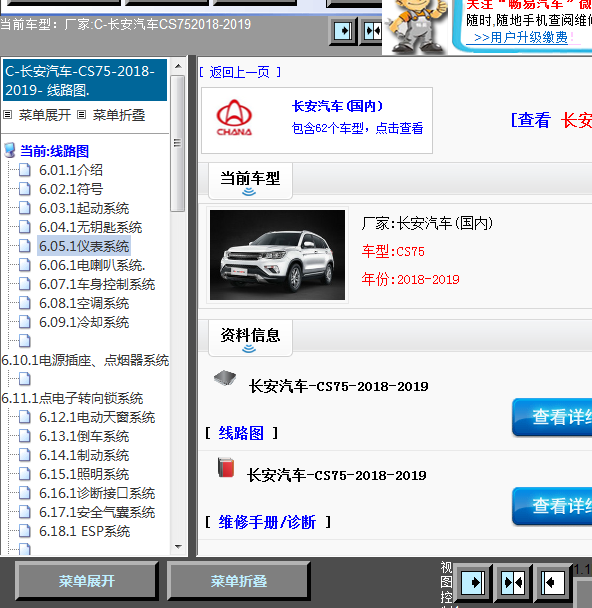This screenshot has width=592, height=608.
Task: Open 6.16.1诊断接口系统 tree item
Action: (97, 493)
